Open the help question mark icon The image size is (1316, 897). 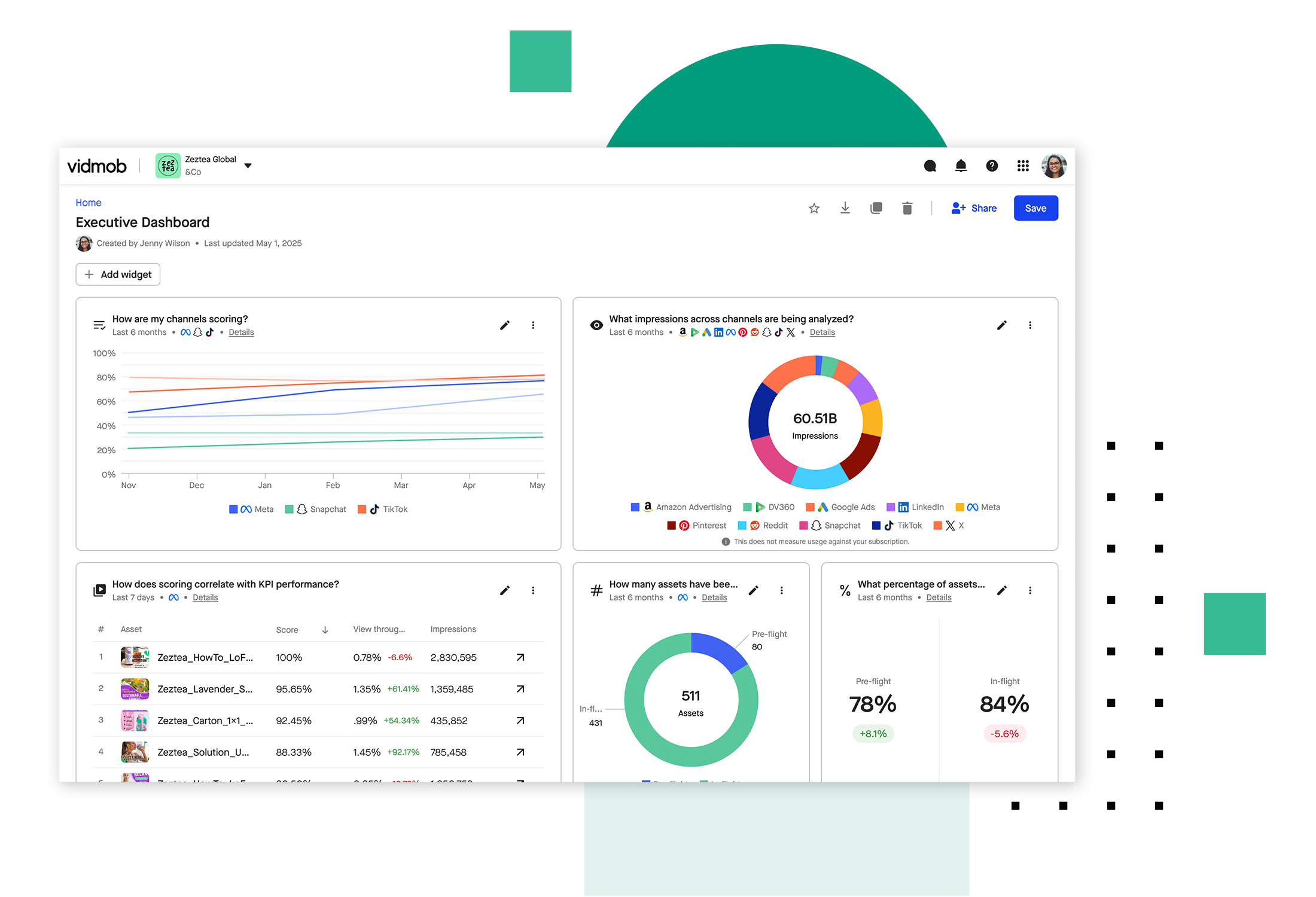click(x=992, y=166)
